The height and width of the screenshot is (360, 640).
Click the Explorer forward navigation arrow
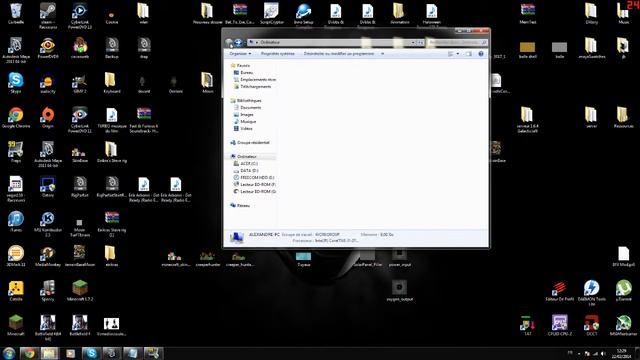[239, 42]
